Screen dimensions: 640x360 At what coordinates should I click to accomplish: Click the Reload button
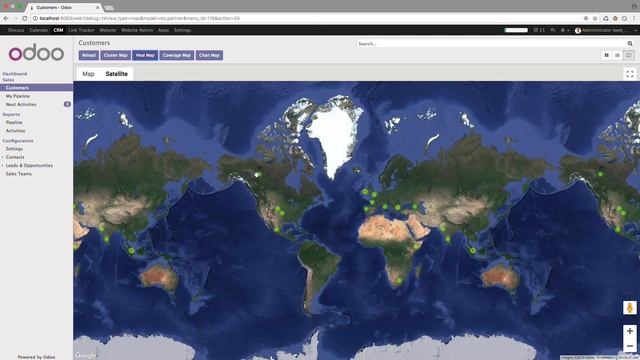pos(89,55)
